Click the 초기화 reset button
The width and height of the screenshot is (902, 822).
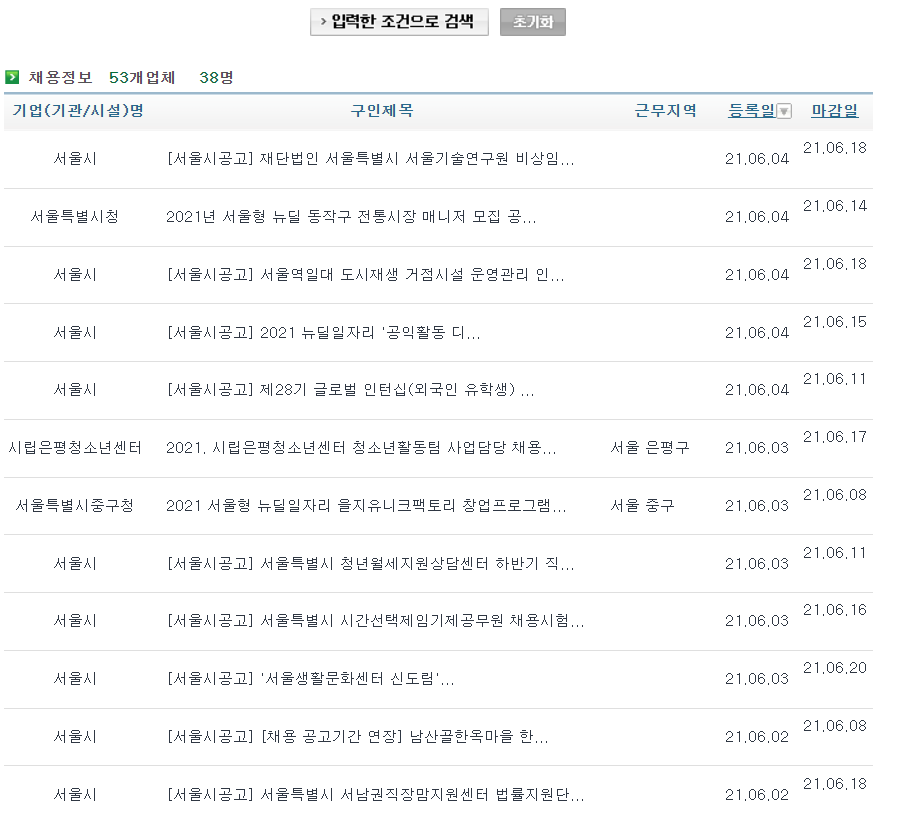(533, 22)
